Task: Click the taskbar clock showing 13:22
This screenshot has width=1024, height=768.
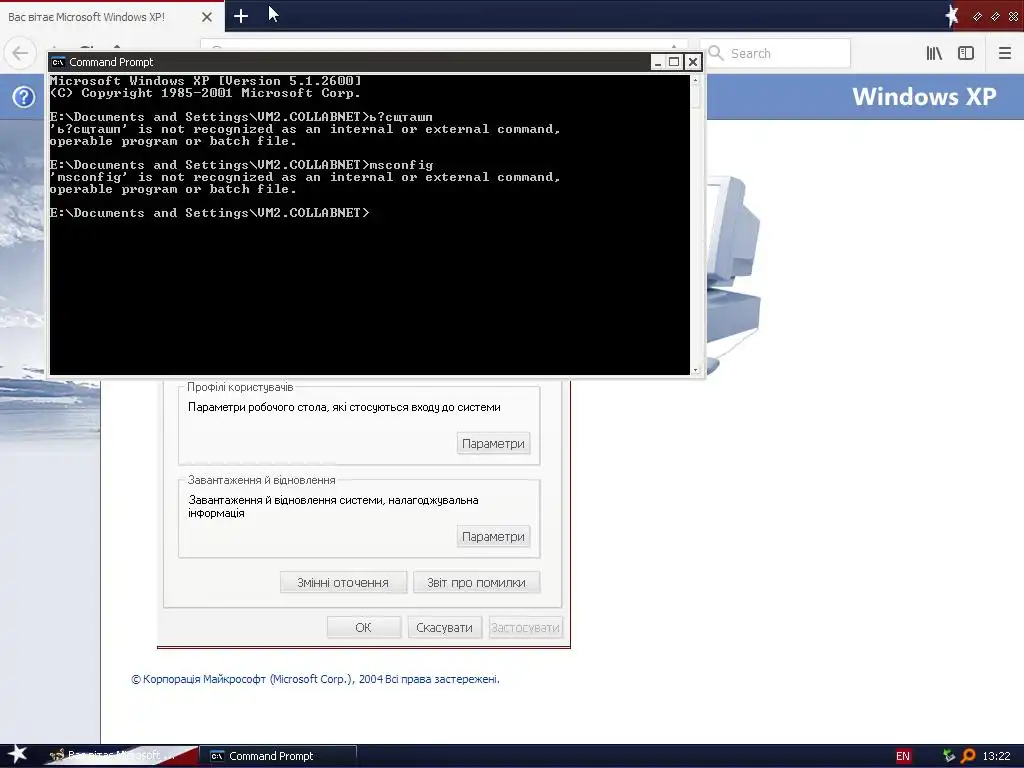Action: [x=997, y=756]
